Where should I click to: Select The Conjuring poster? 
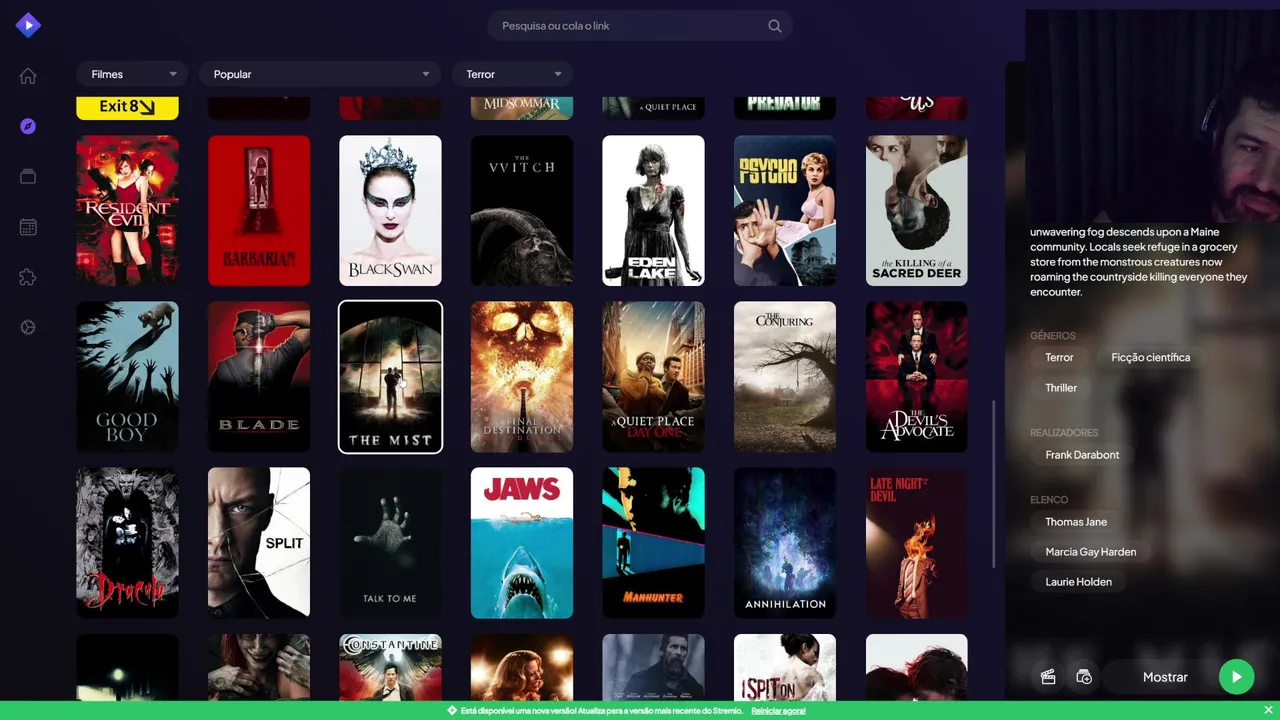pos(785,377)
